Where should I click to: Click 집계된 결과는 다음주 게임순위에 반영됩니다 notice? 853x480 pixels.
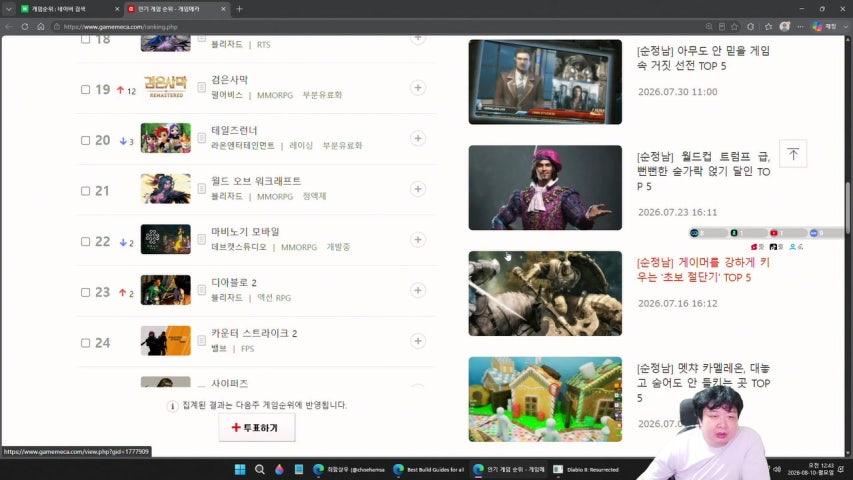click(x=264, y=405)
